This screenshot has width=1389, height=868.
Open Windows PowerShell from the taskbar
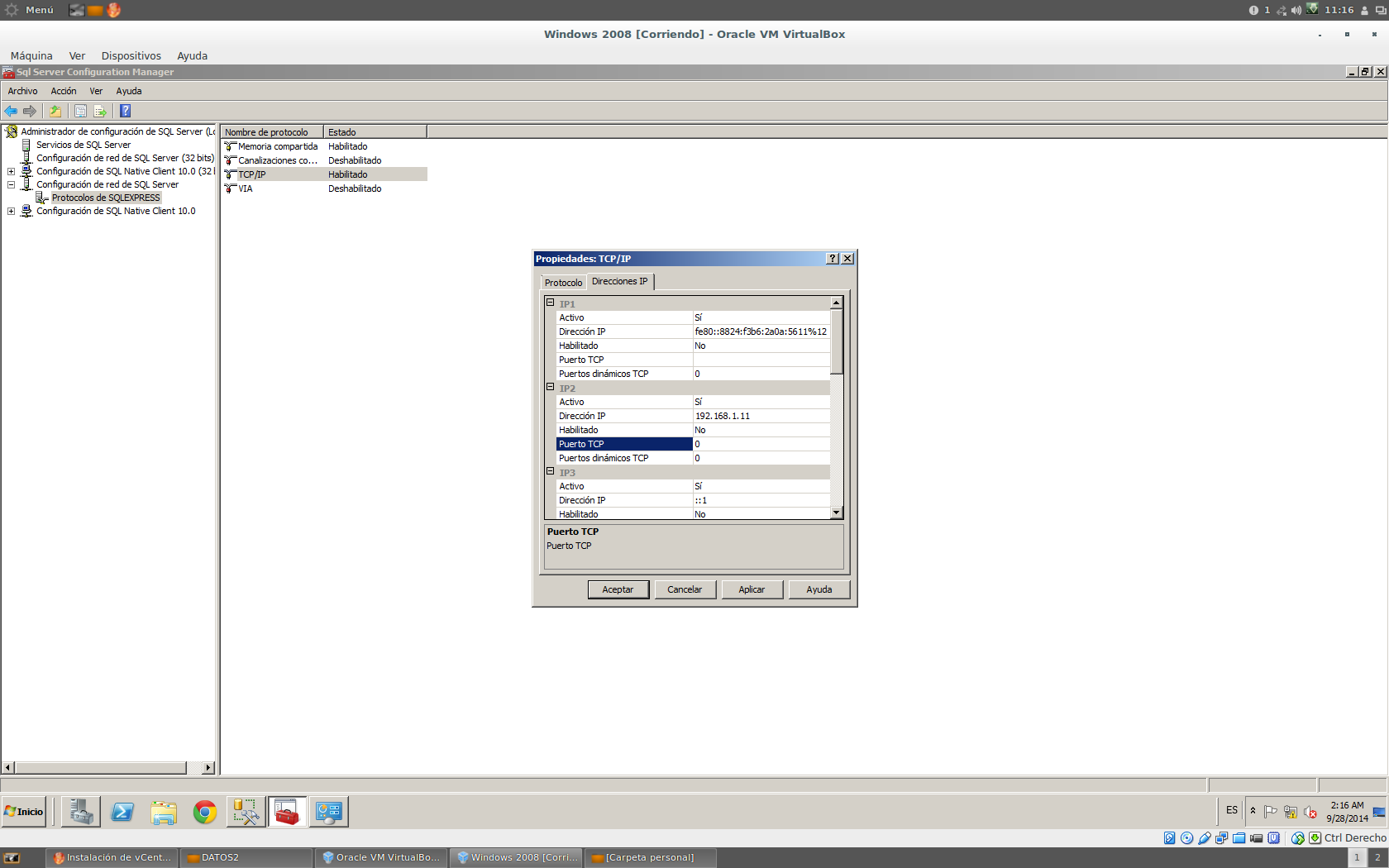click(122, 812)
